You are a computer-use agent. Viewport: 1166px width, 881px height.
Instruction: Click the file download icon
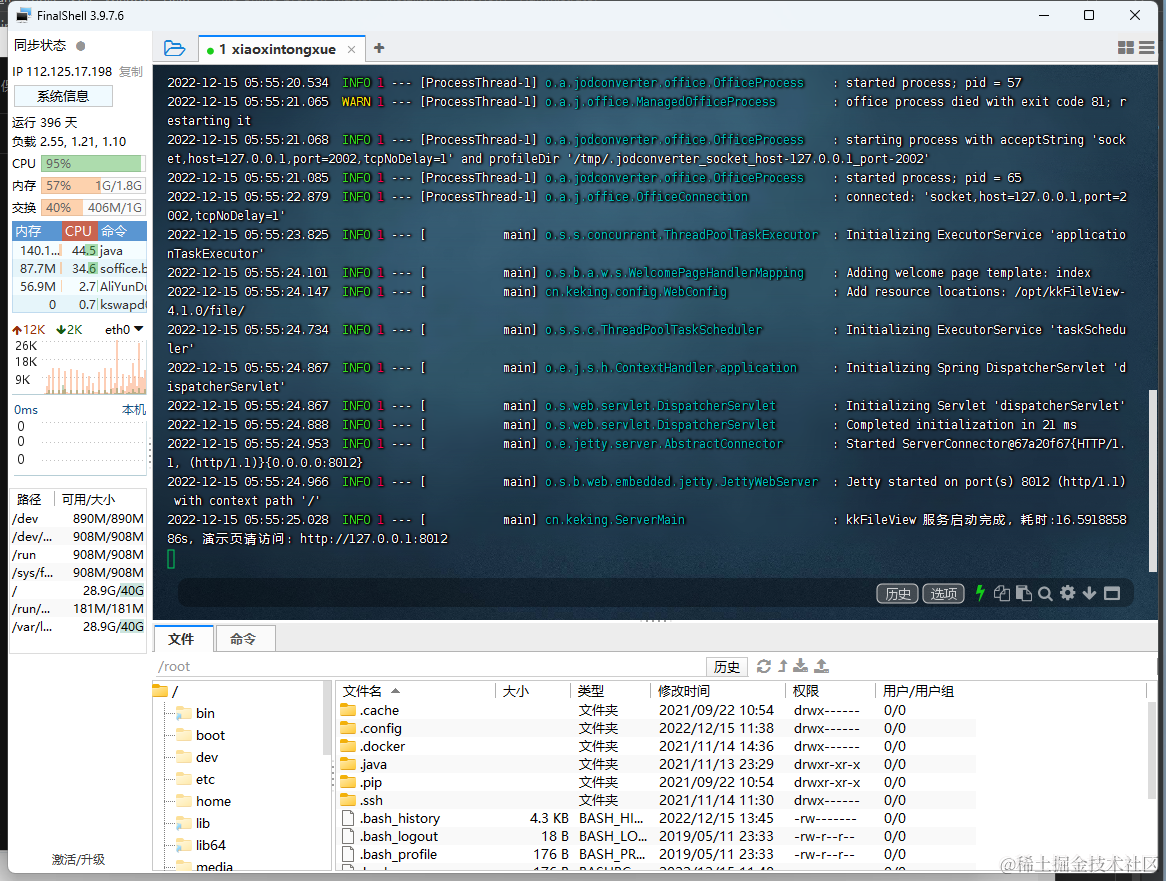point(801,665)
